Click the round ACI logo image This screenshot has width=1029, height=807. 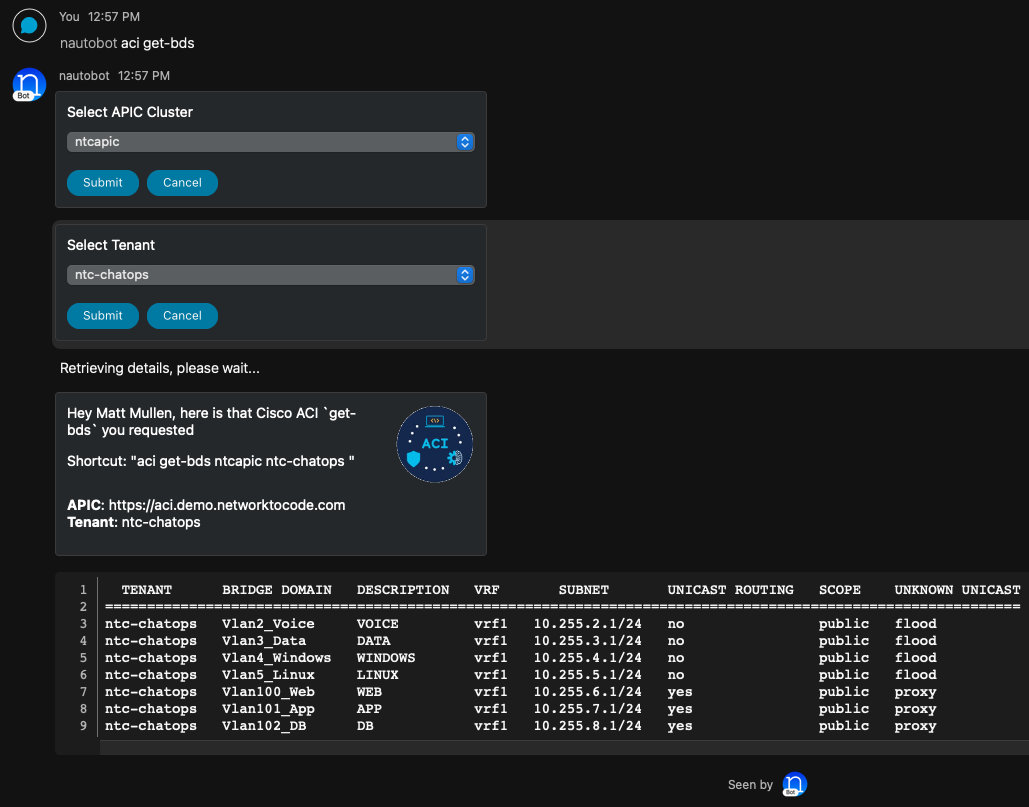(434, 444)
